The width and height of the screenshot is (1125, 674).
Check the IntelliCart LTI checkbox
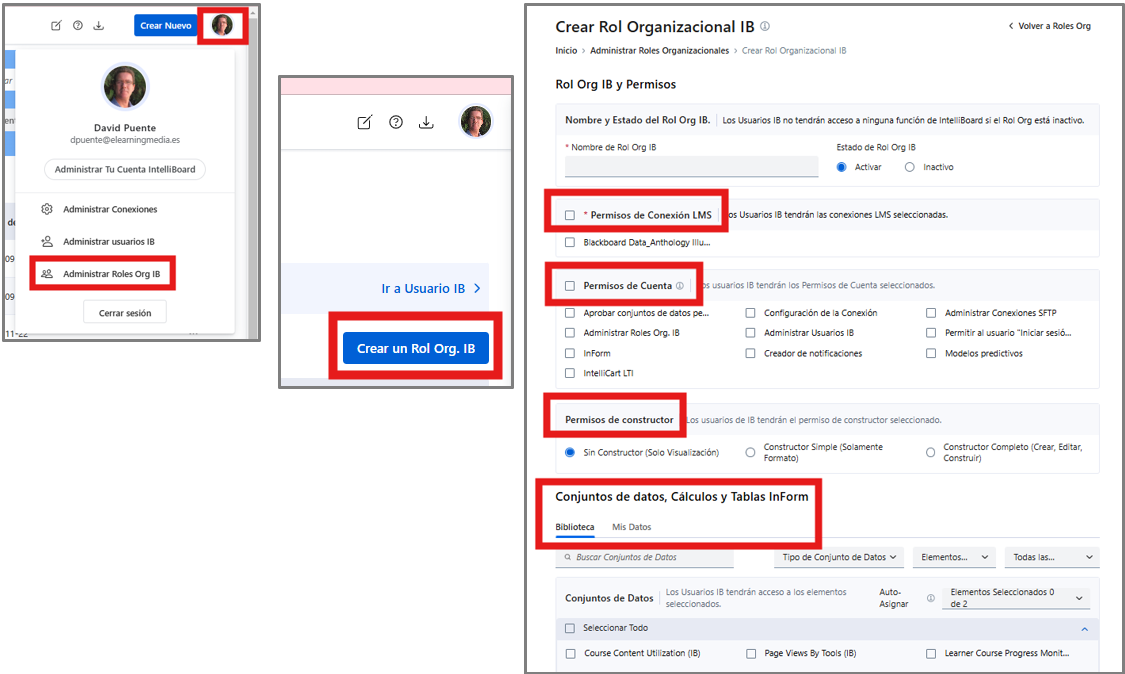[570, 373]
